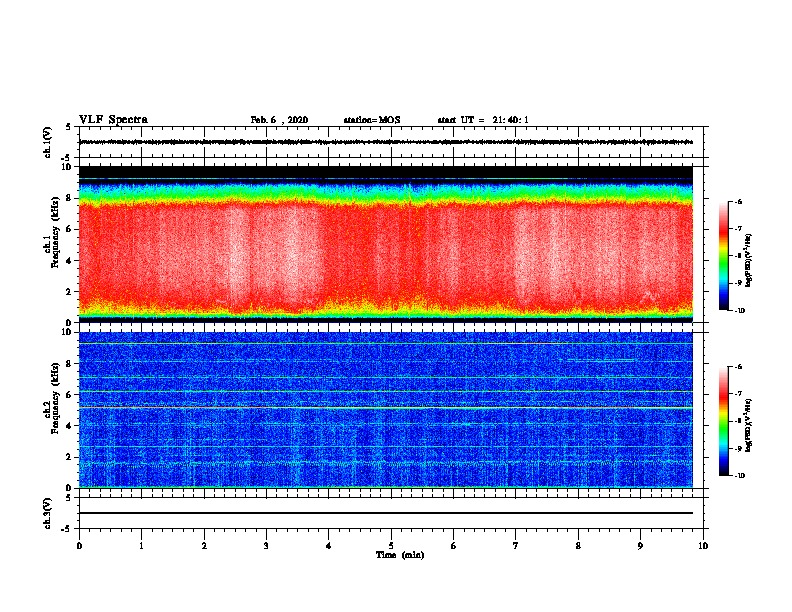Click time axis tick label "1"
Viewport: 792px width, 612px height.
tap(141, 546)
